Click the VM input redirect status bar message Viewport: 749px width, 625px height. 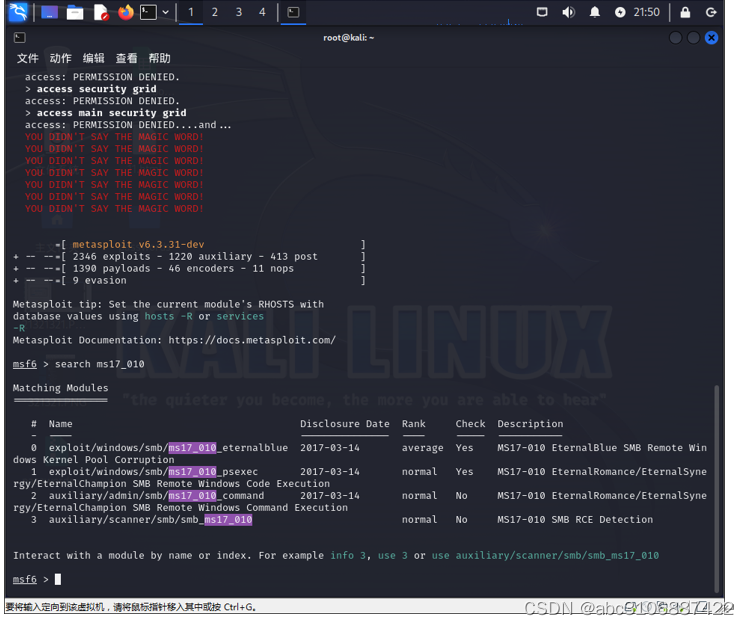[x=130, y=607]
